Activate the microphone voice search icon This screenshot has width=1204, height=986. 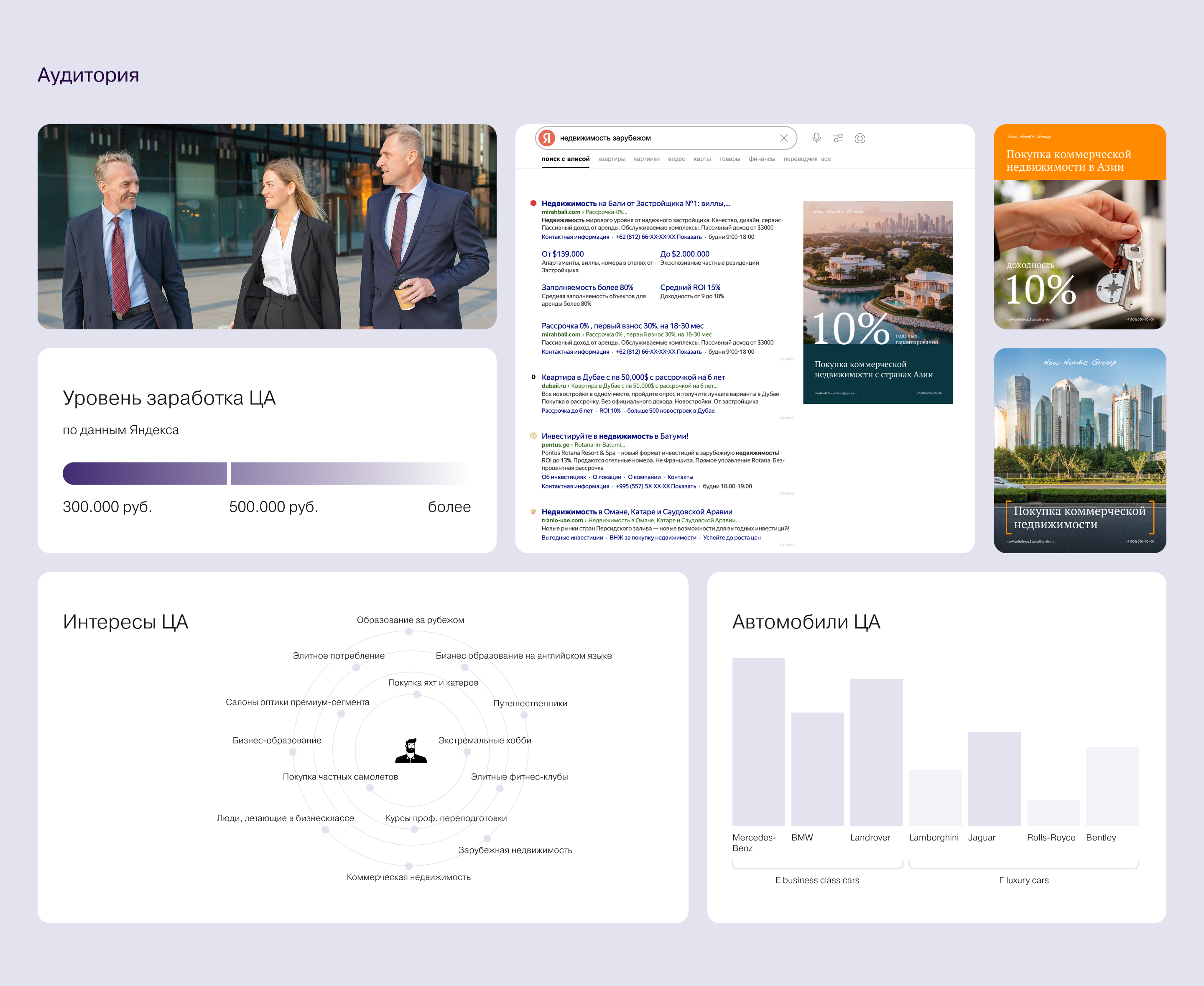point(816,138)
